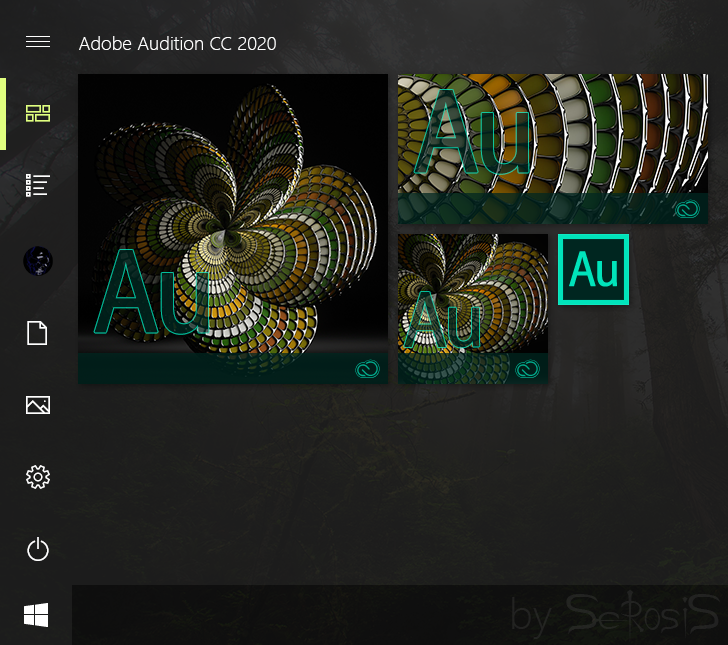Open the Settings gear icon
The image size is (728, 645).
(38, 477)
